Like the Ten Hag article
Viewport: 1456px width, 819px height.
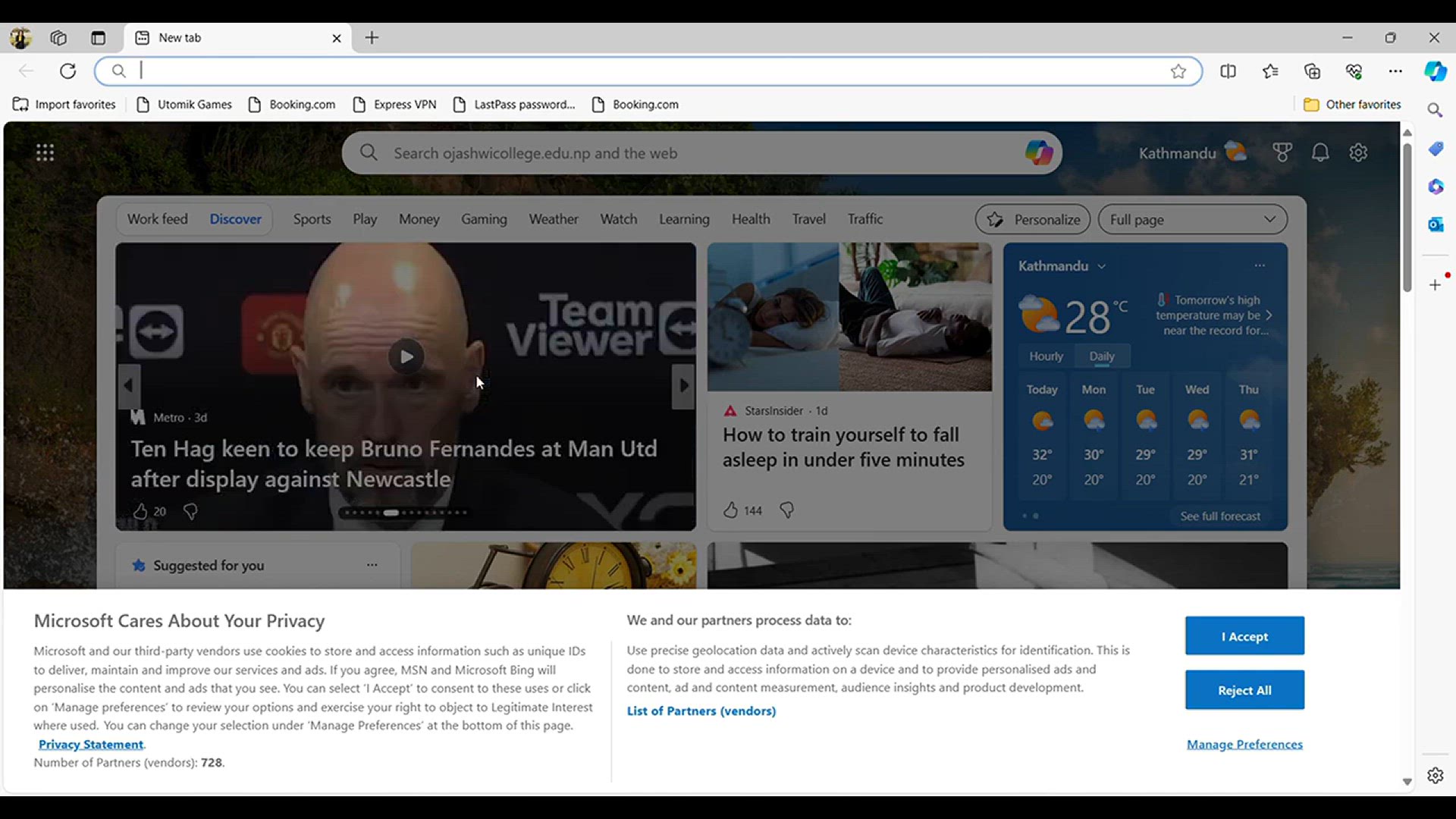pyautogui.click(x=140, y=512)
